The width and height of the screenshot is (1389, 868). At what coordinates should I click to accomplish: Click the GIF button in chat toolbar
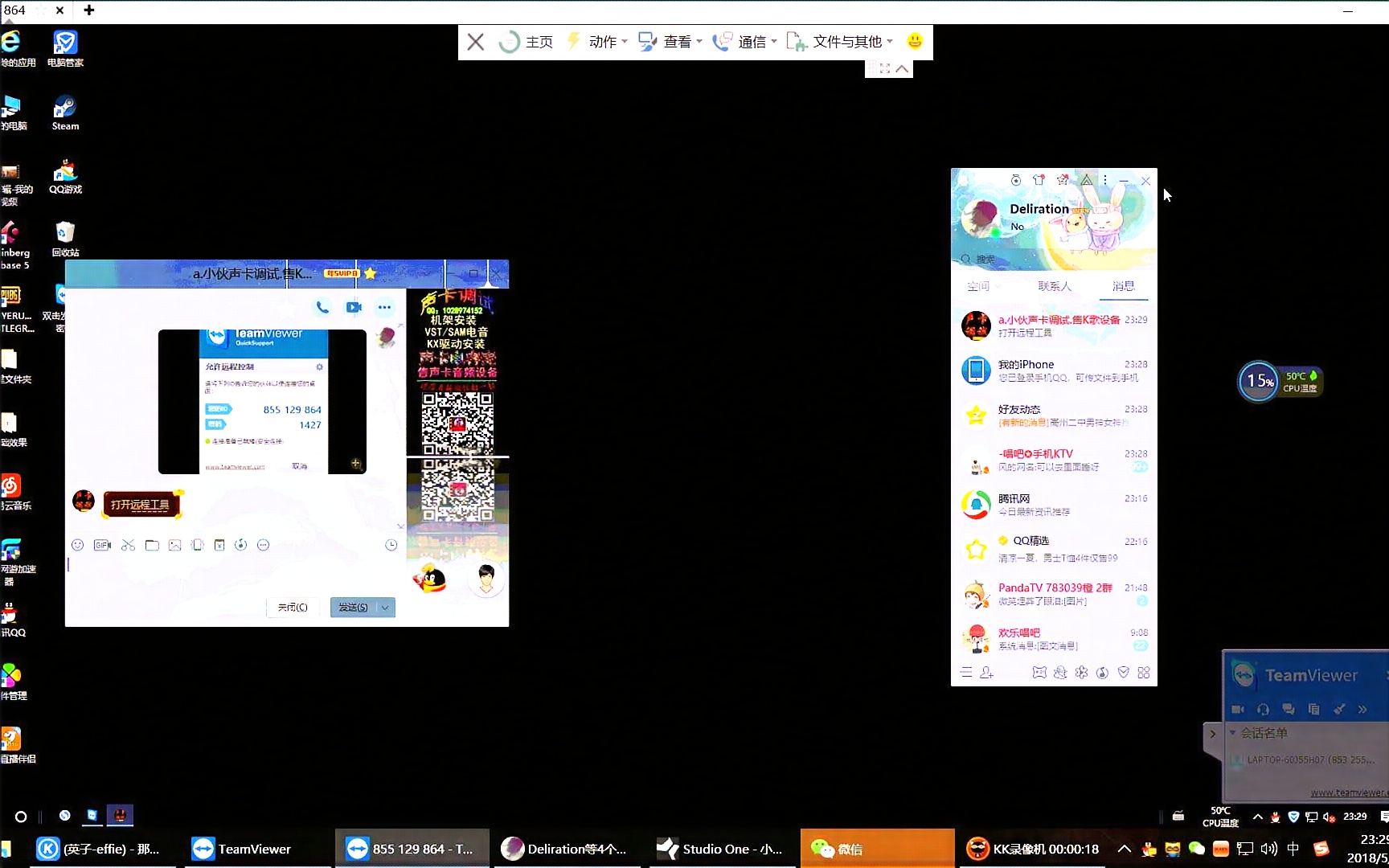tap(102, 545)
